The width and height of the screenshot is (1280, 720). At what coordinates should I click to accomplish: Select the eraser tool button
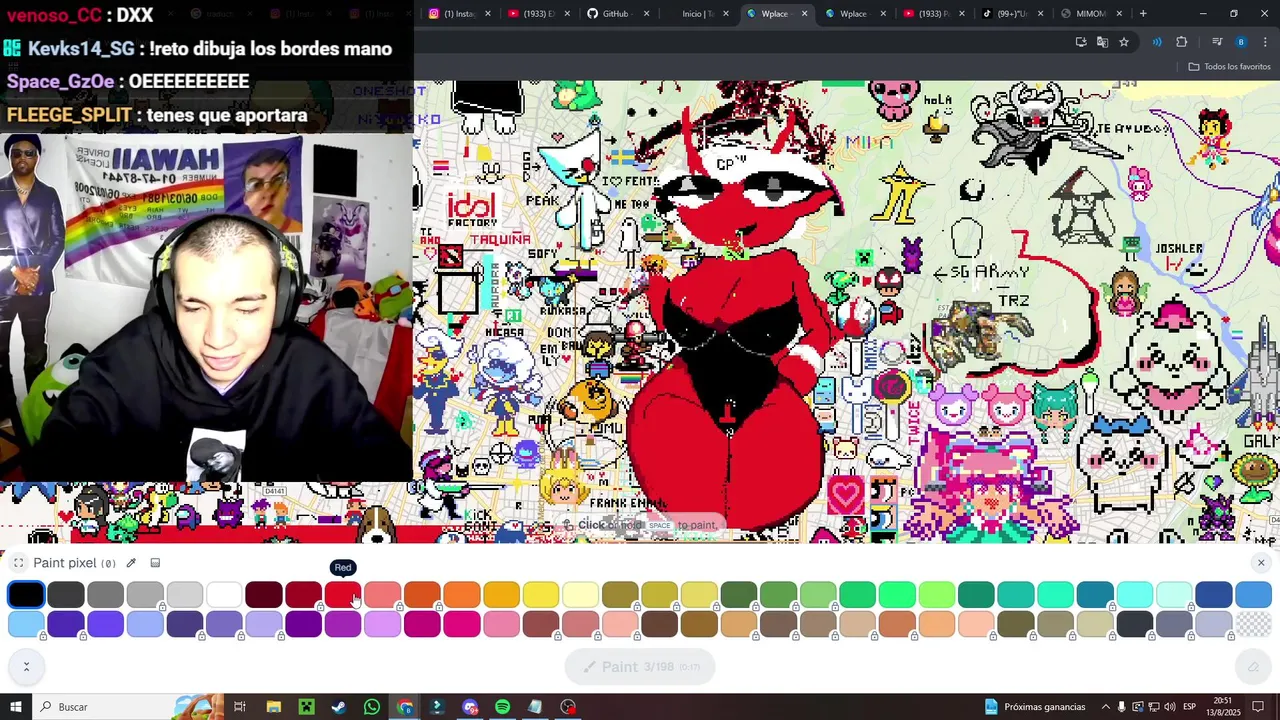pos(1253,667)
